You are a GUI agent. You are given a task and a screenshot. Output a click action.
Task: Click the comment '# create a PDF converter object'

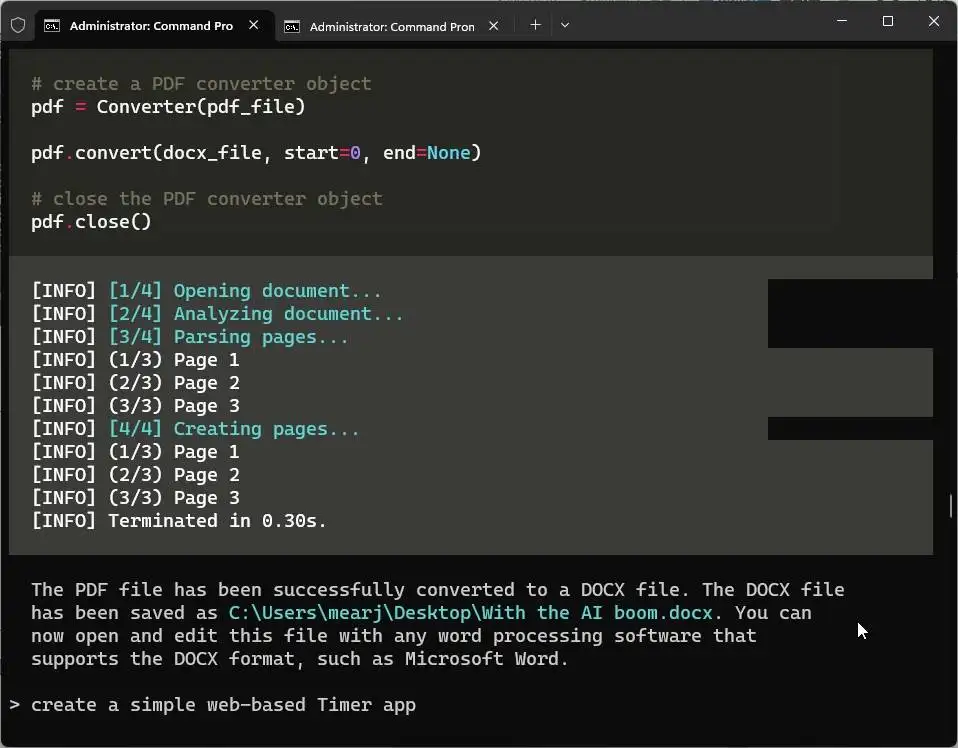(x=201, y=84)
